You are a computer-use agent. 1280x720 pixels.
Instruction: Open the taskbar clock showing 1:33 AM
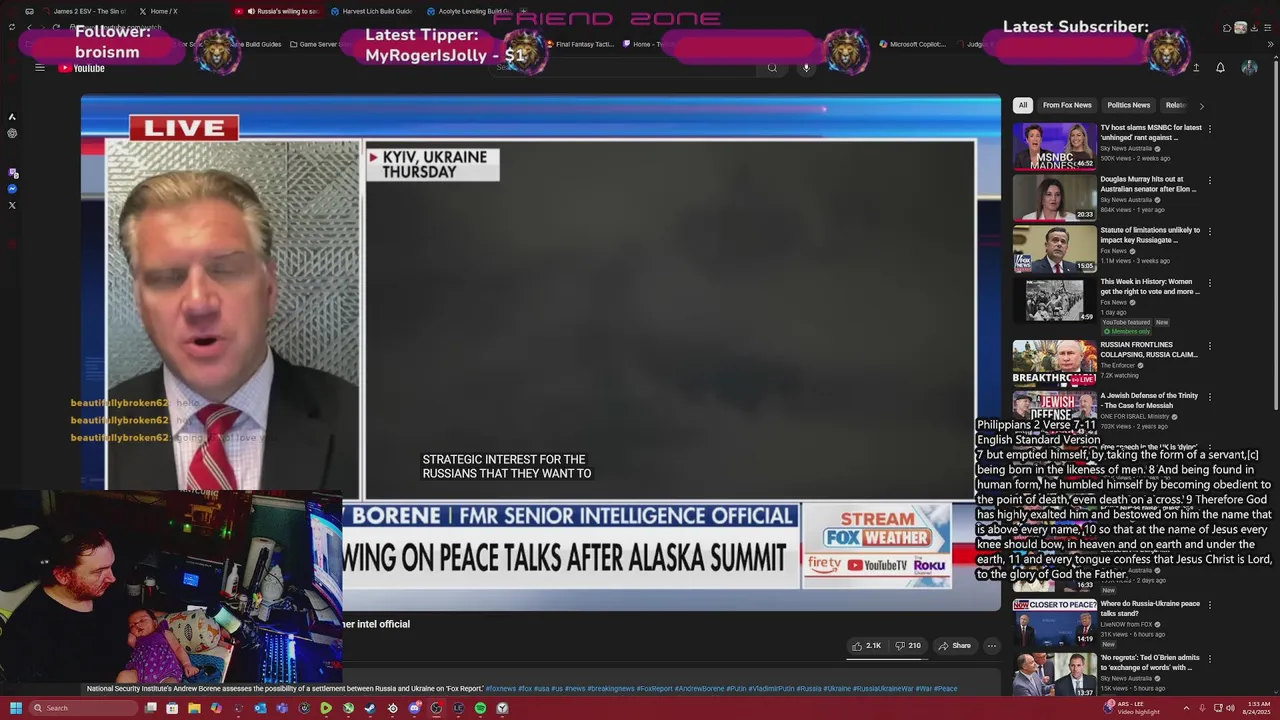[x=1258, y=708]
